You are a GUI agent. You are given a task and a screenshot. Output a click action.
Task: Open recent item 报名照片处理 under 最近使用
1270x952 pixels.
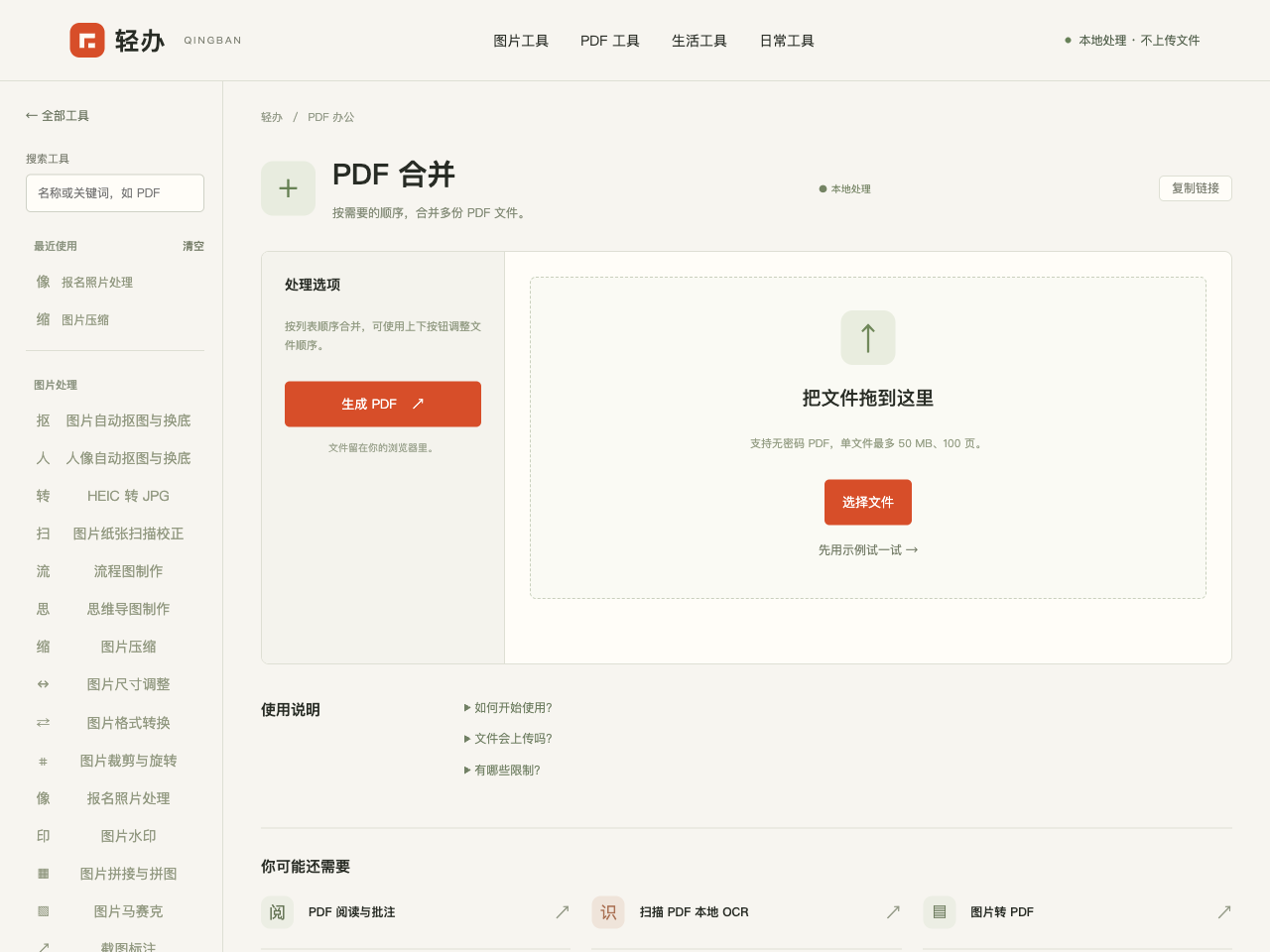click(115, 283)
